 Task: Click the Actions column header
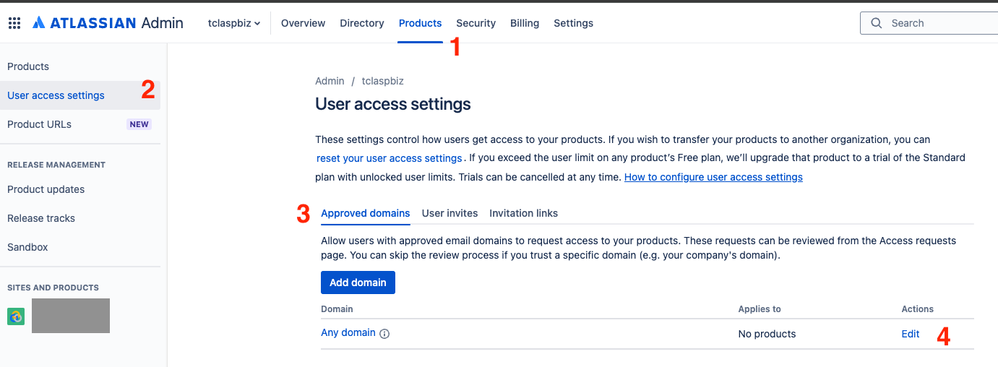[x=917, y=309]
